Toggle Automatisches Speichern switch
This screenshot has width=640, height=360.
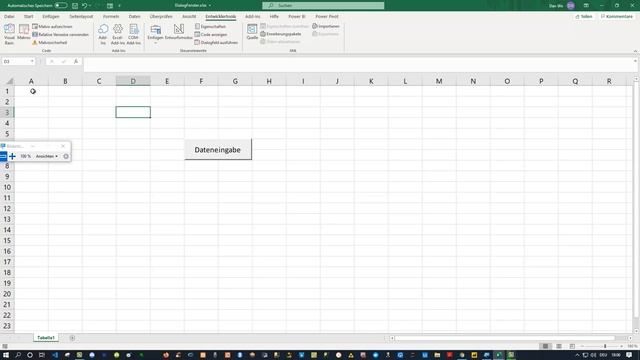[61, 5]
